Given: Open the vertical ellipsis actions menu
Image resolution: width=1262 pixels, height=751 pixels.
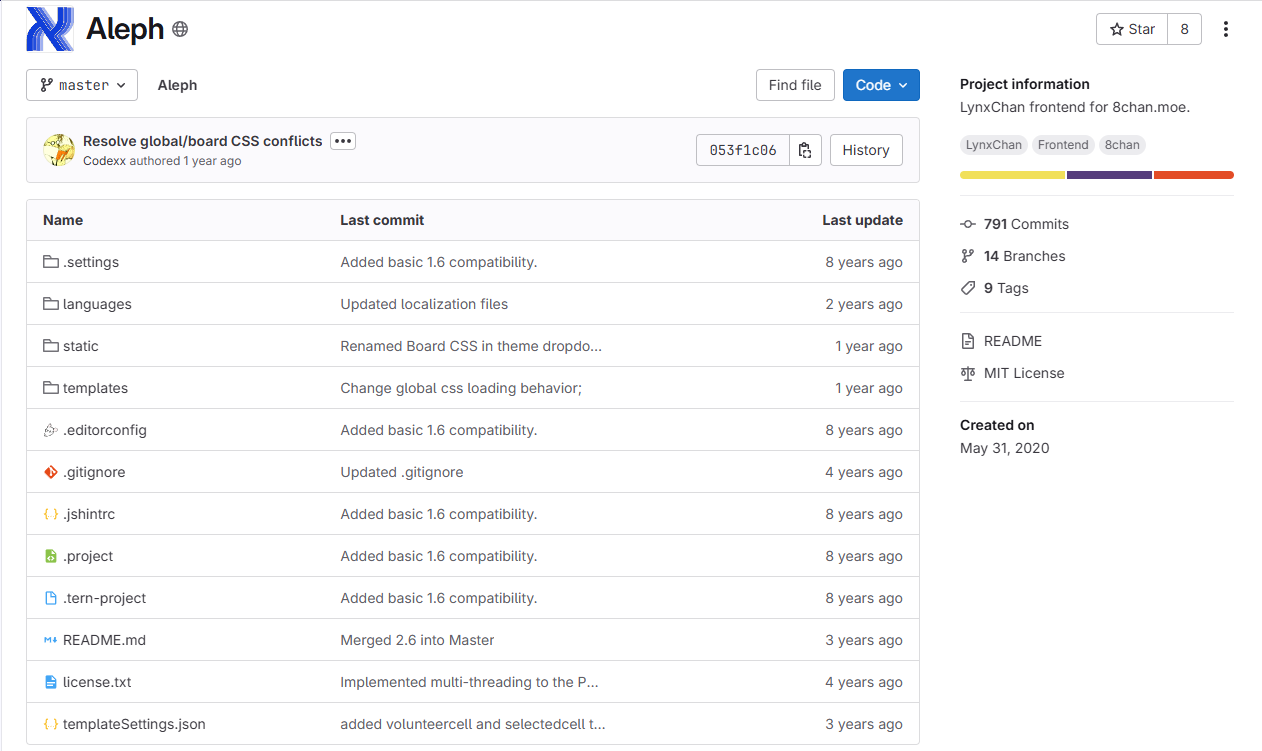Looking at the screenshot, I should (x=1226, y=29).
